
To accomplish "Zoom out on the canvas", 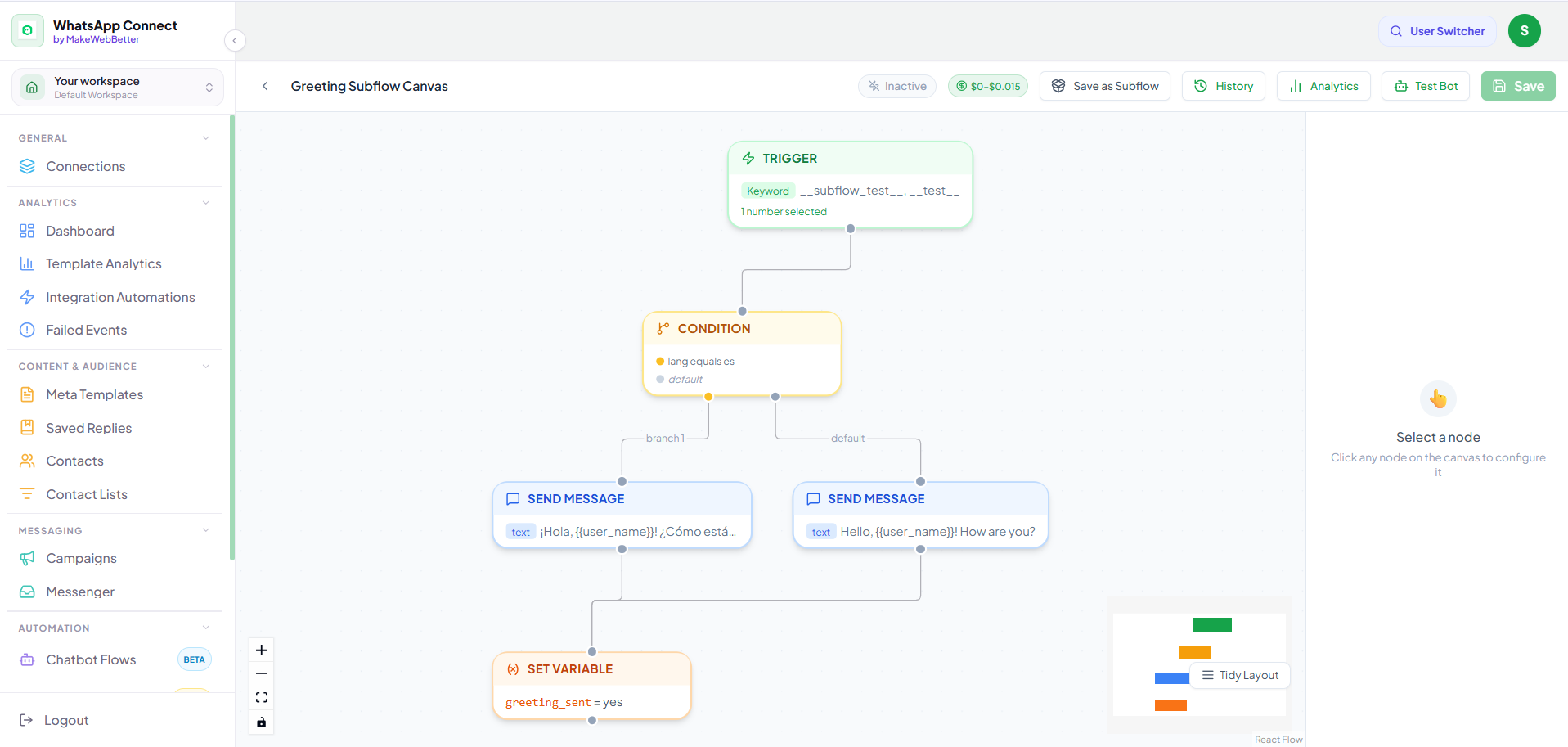I will point(261,673).
